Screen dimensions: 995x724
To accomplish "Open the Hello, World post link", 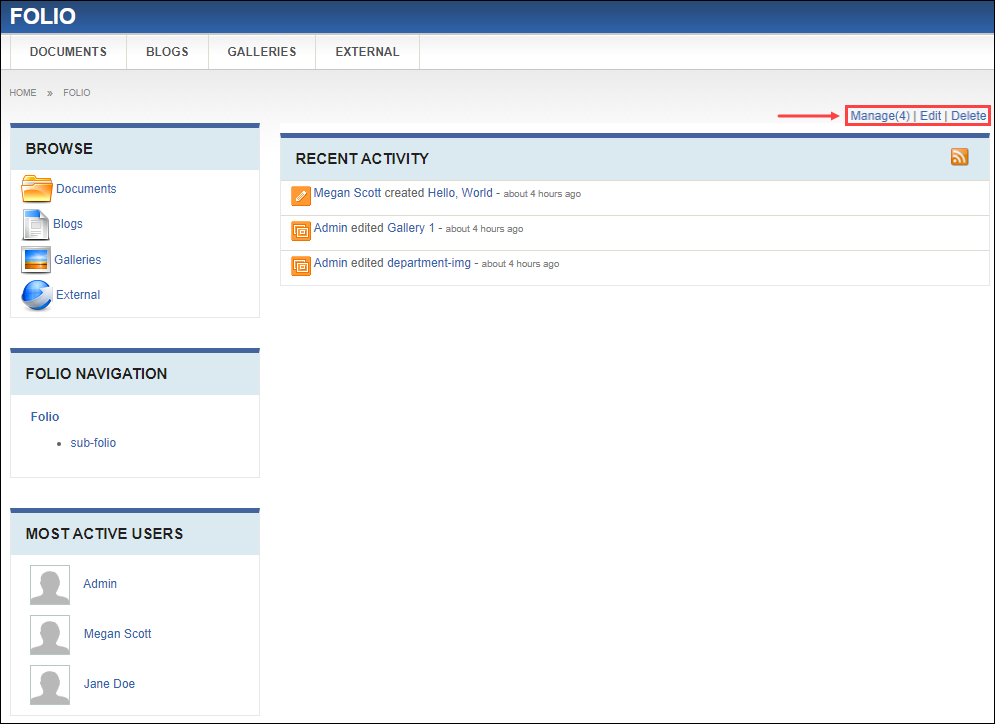I will click(x=460, y=193).
